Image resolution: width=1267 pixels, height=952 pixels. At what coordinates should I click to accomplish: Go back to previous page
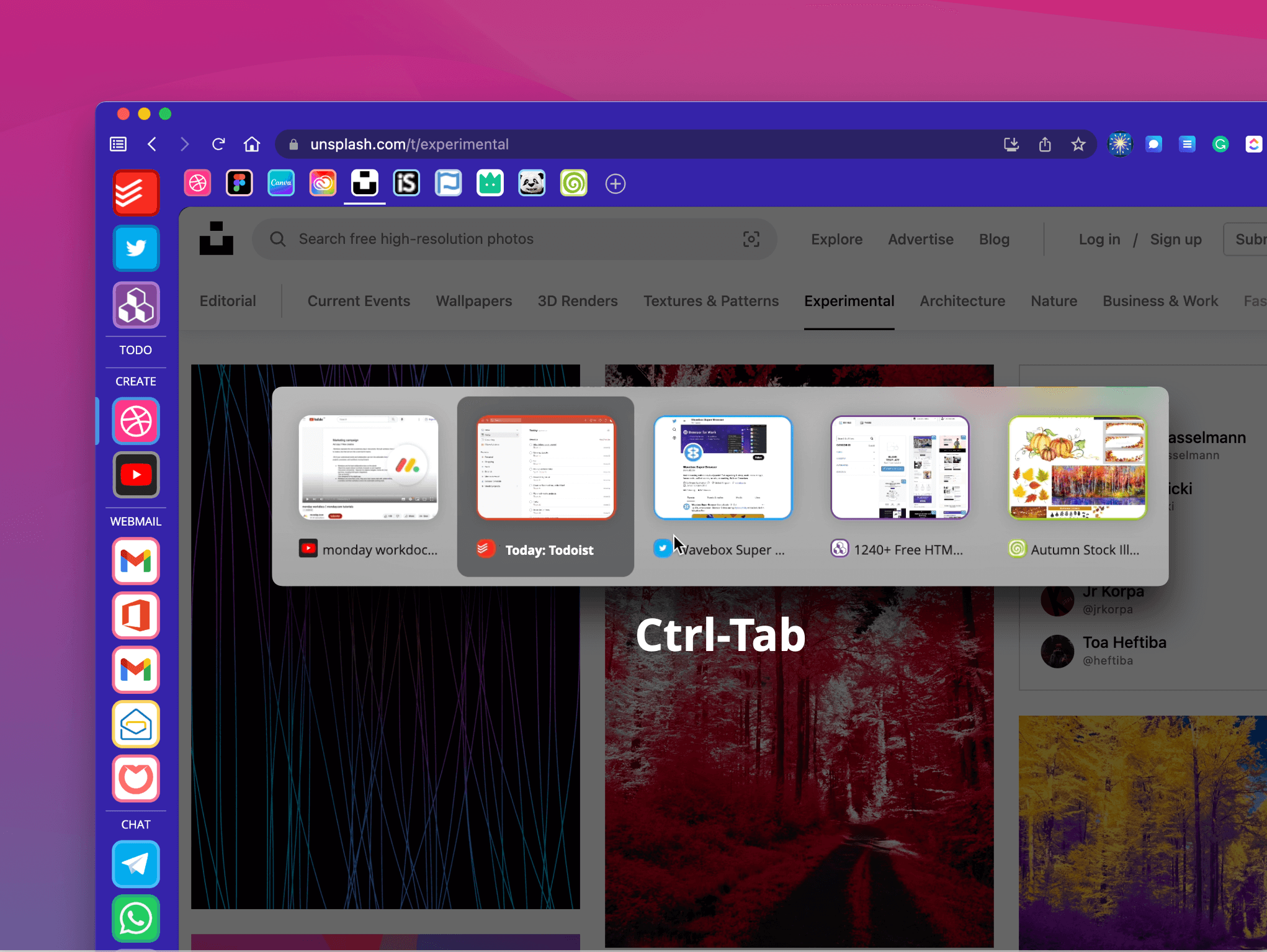click(x=152, y=145)
